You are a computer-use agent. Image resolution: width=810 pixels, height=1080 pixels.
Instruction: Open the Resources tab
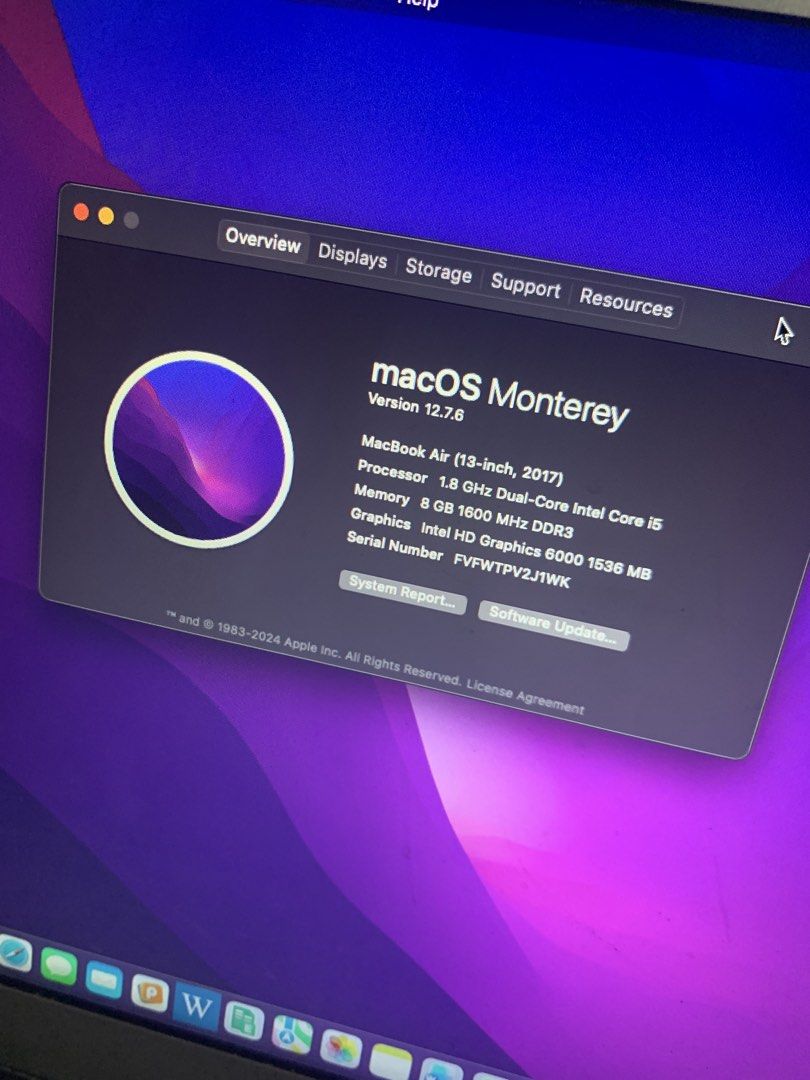(x=625, y=302)
